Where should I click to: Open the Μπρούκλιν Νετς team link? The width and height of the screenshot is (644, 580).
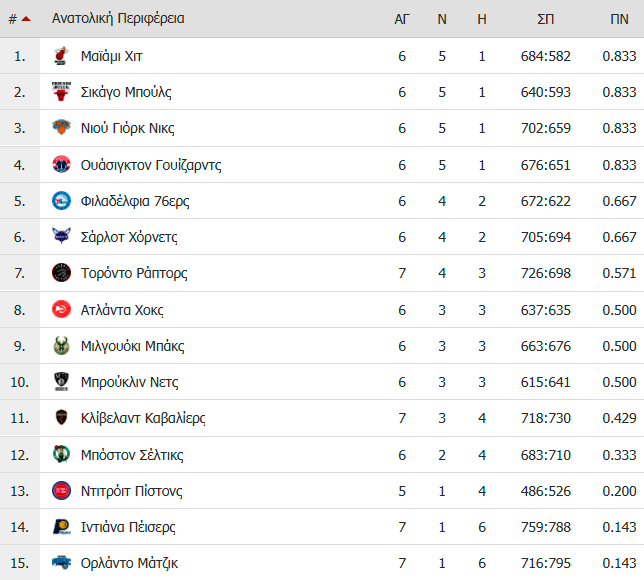click(x=129, y=382)
